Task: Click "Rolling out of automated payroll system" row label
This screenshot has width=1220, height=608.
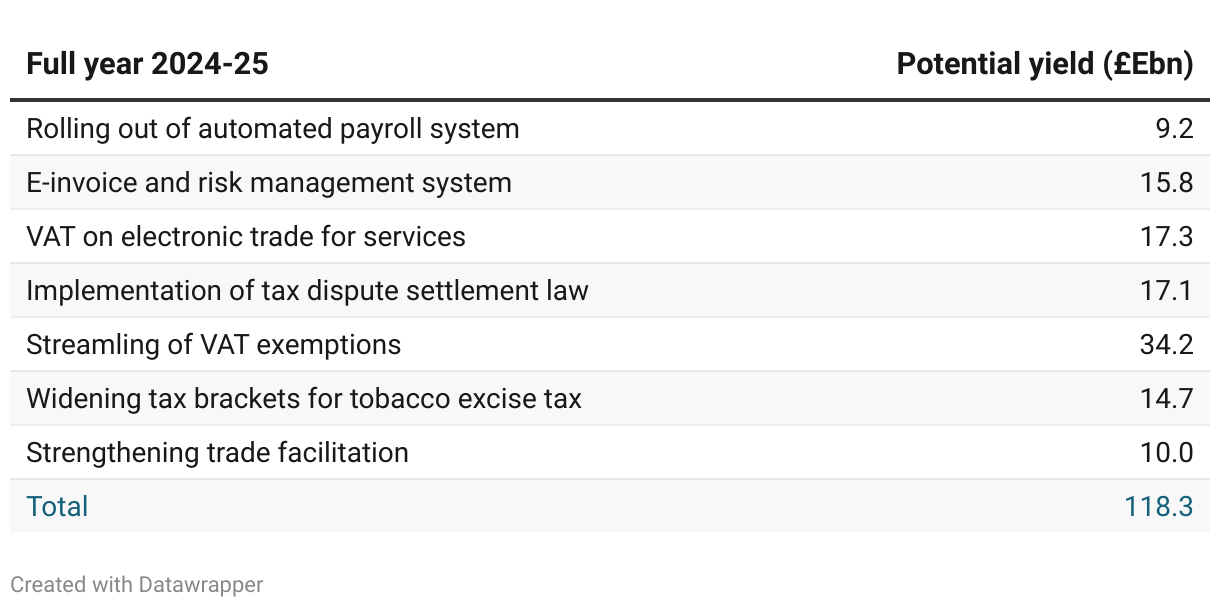Action: click(272, 129)
